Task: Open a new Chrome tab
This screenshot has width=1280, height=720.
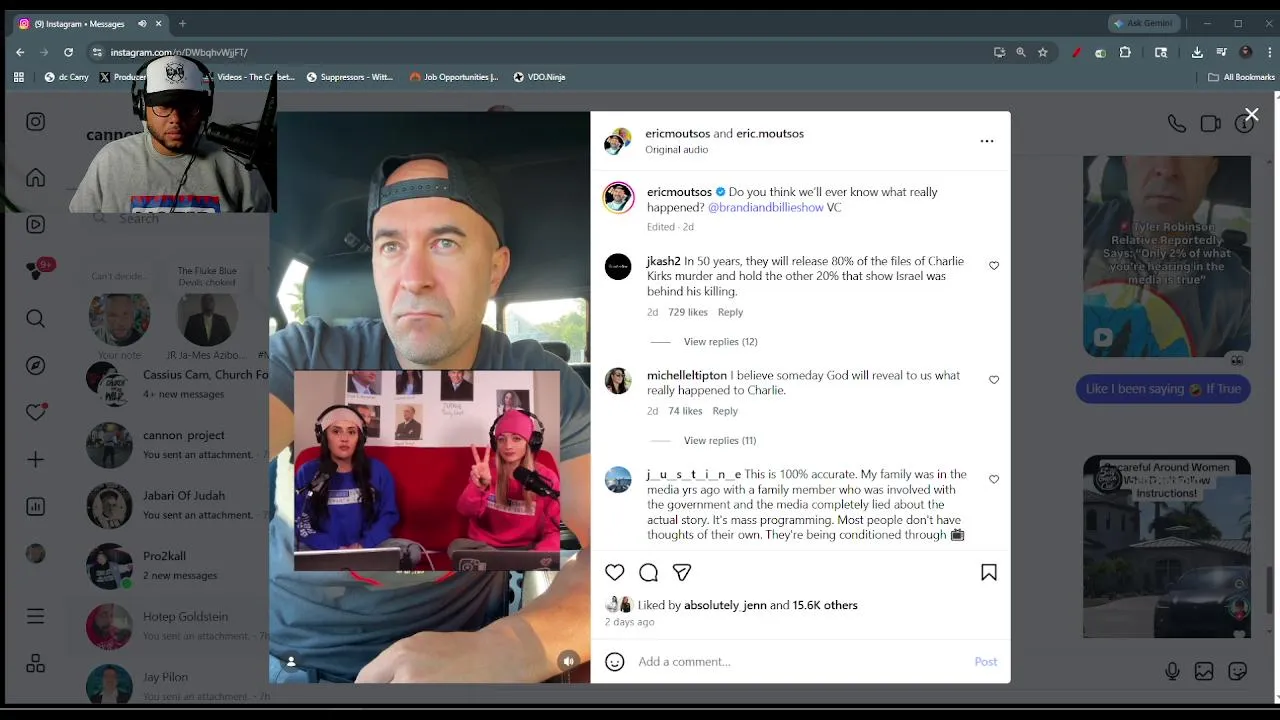Action: click(x=182, y=23)
